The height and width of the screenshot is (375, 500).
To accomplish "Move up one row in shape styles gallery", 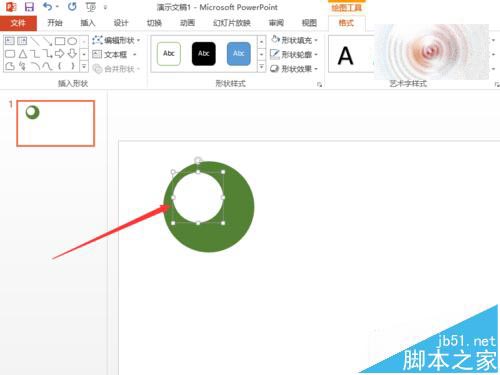I will tap(262, 41).
